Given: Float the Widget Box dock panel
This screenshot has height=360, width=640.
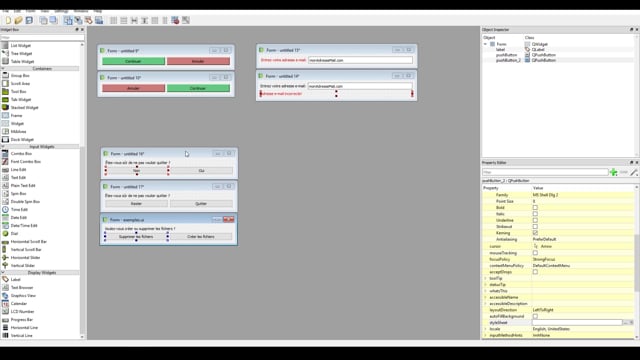Looking at the screenshot, I should pos(77,29).
